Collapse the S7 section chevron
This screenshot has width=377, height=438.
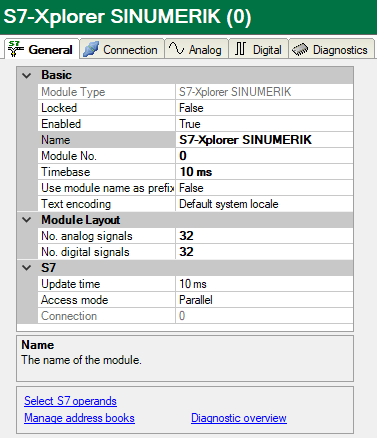(x=27, y=268)
